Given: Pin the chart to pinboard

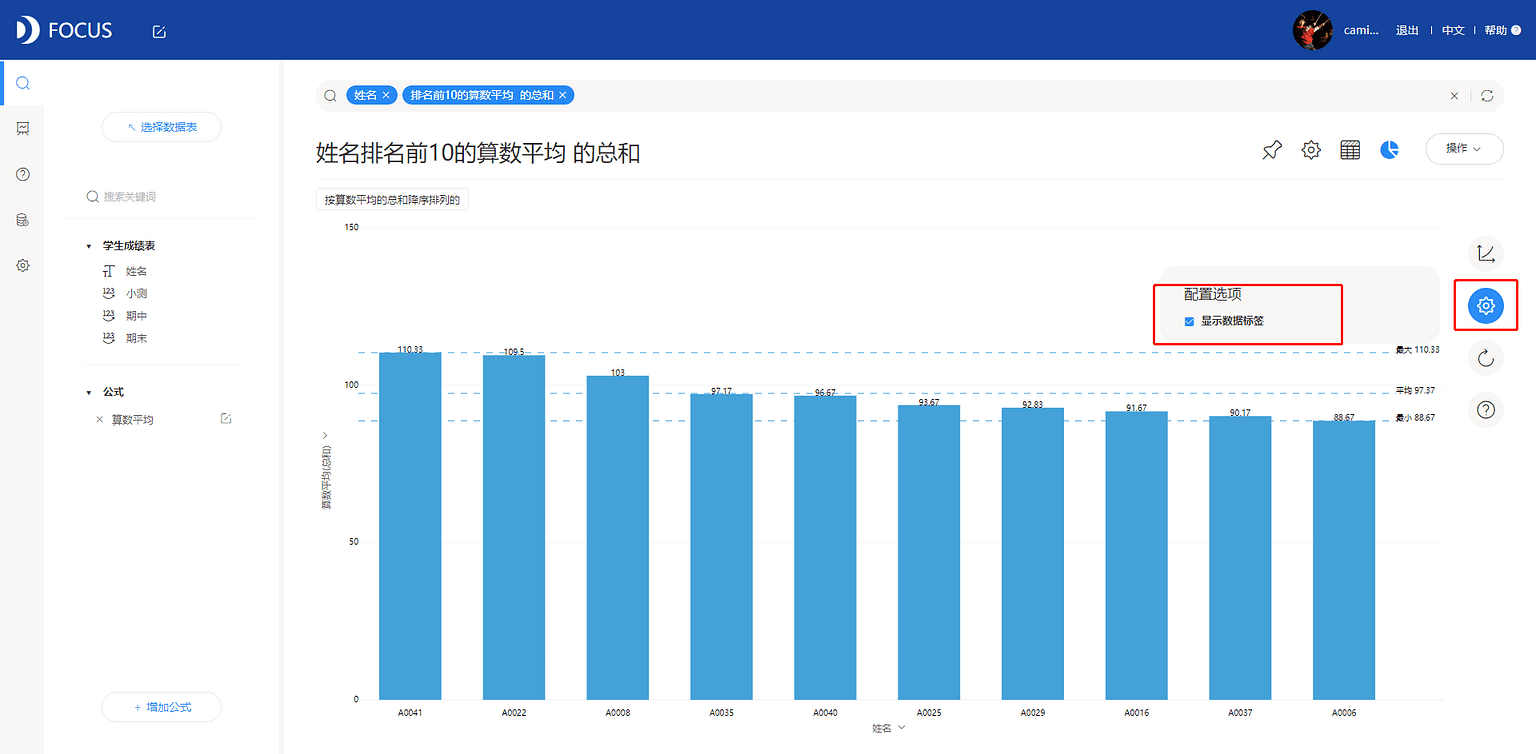Looking at the screenshot, I should pyautogui.click(x=1271, y=150).
